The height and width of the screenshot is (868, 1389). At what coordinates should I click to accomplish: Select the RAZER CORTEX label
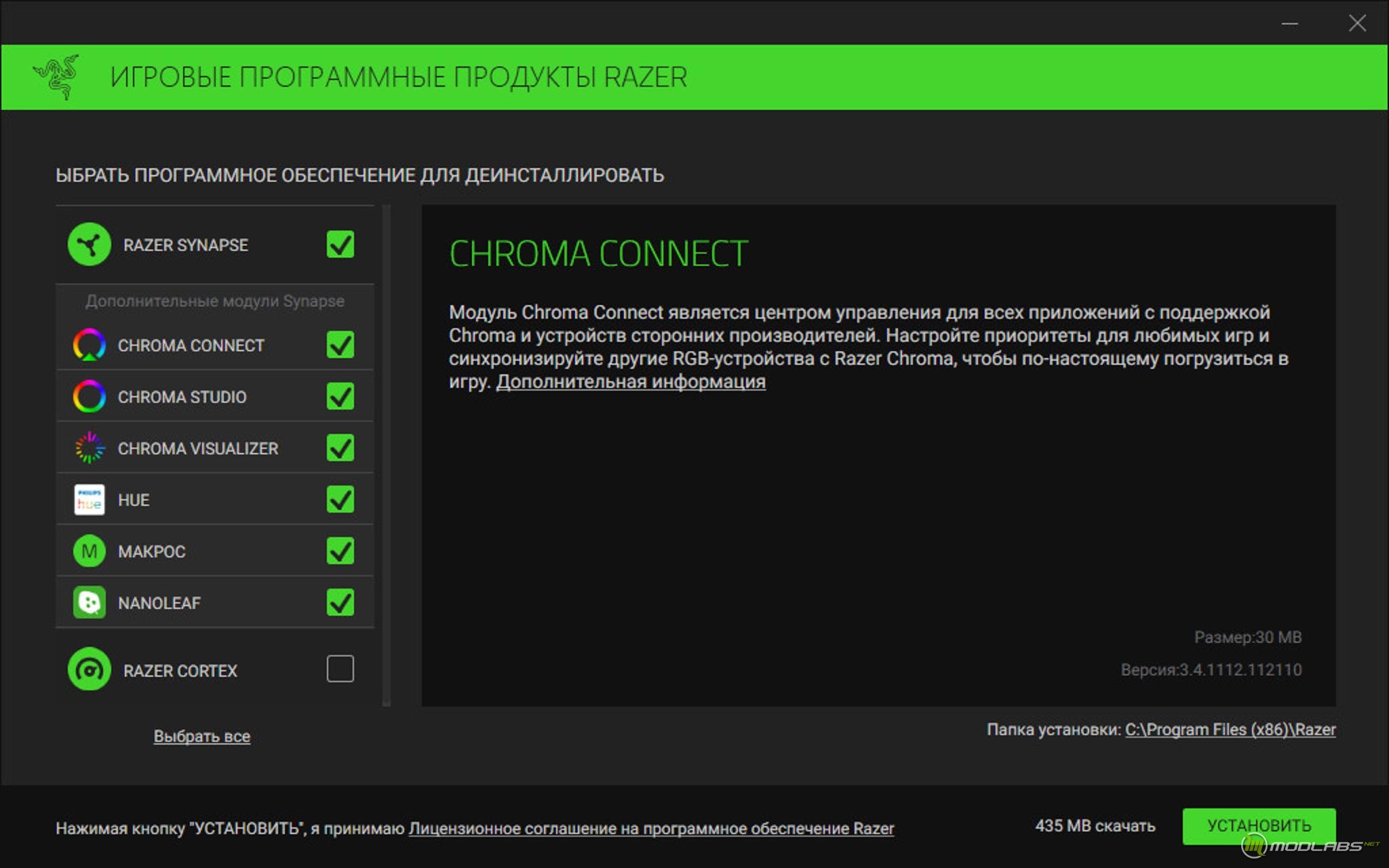pos(180,671)
